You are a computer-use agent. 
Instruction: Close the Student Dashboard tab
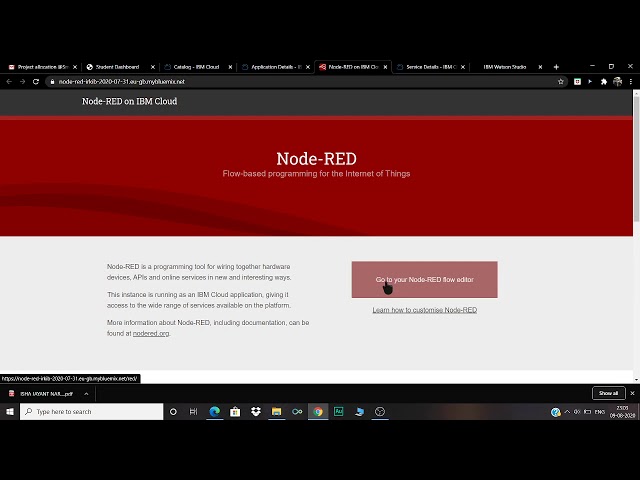[153, 67]
